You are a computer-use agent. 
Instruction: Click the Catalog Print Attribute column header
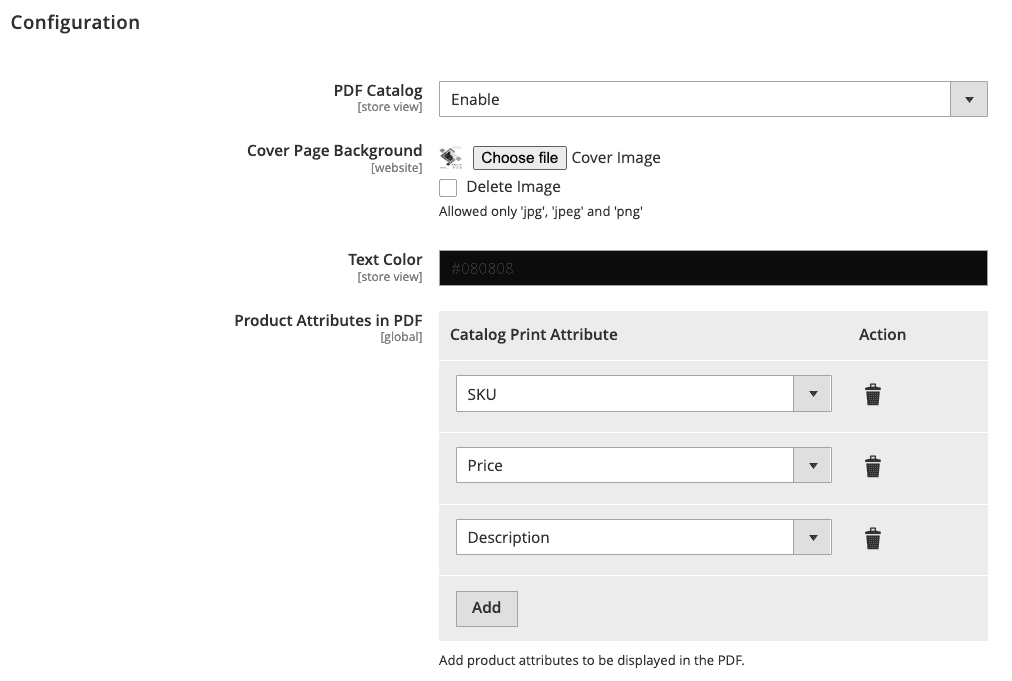click(534, 335)
